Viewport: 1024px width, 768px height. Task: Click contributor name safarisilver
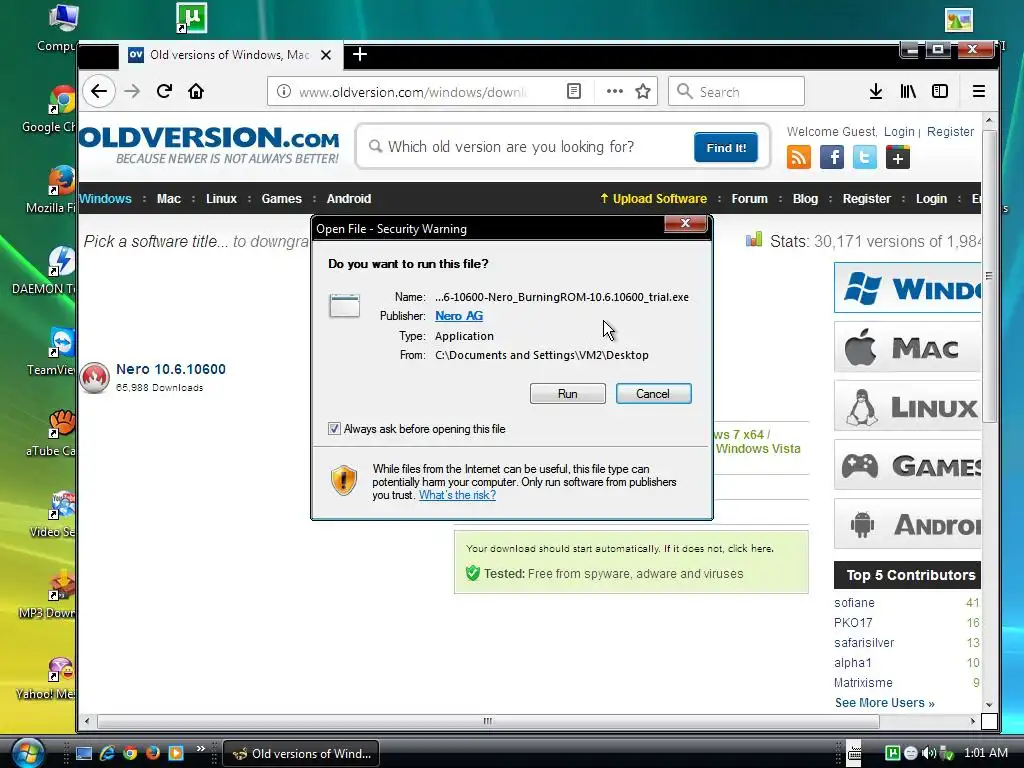pos(864,643)
